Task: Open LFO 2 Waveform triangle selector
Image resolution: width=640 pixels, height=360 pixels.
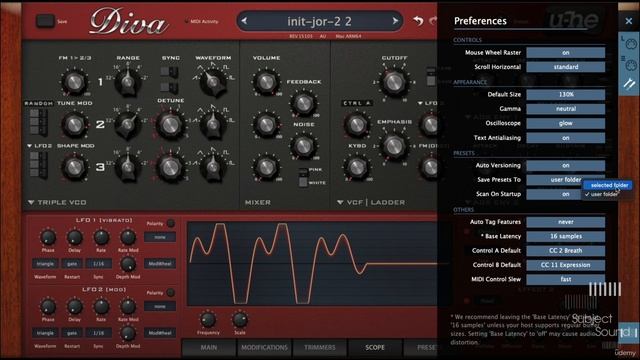Action: (x=45, y=333)
